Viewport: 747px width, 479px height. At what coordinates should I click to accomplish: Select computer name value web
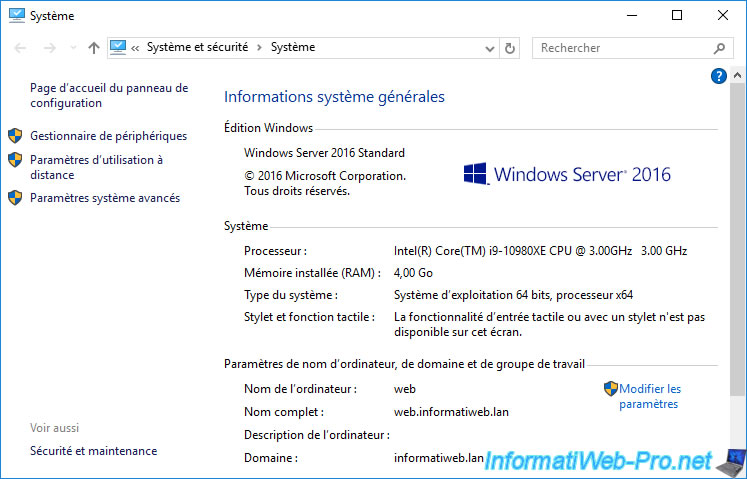click(405, 389)
